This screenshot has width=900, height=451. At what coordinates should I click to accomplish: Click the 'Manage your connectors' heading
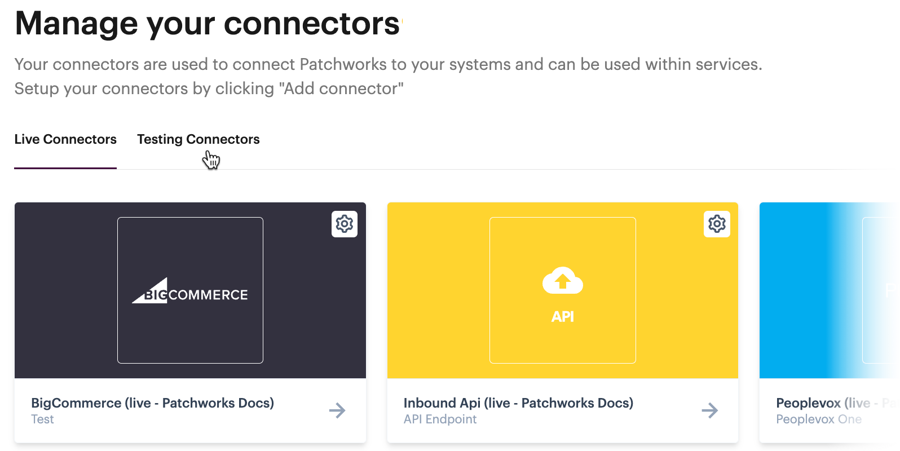click(206, 23)
